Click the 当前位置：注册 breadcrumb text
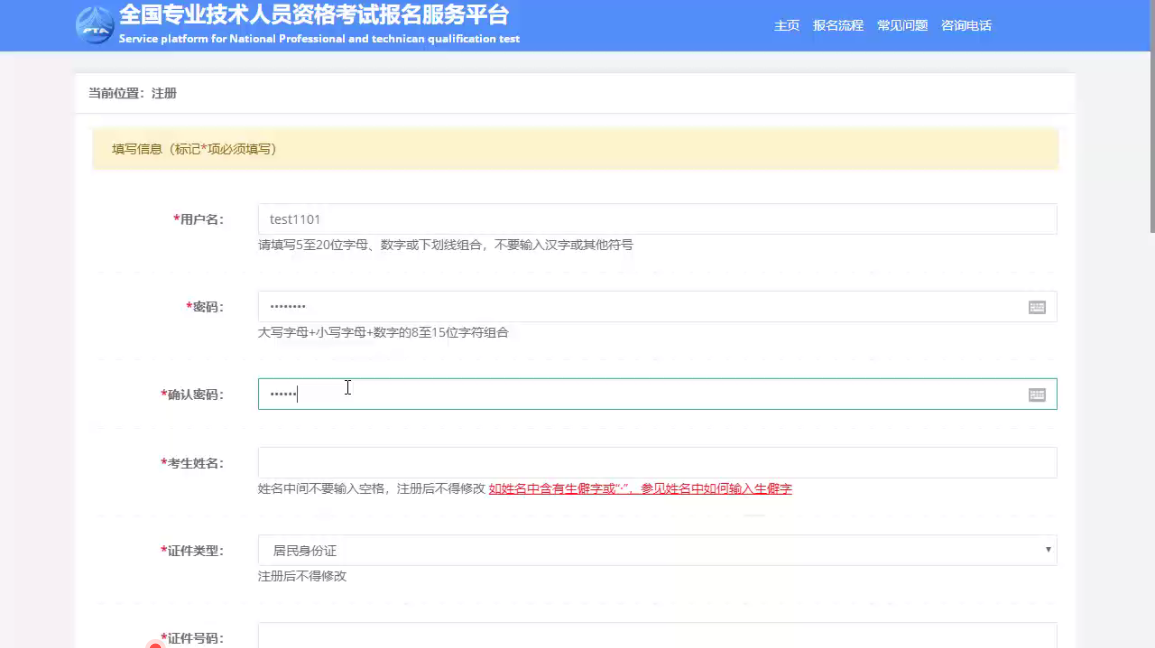Screen dimensions: 1155x648 click(x=133, y=93)
